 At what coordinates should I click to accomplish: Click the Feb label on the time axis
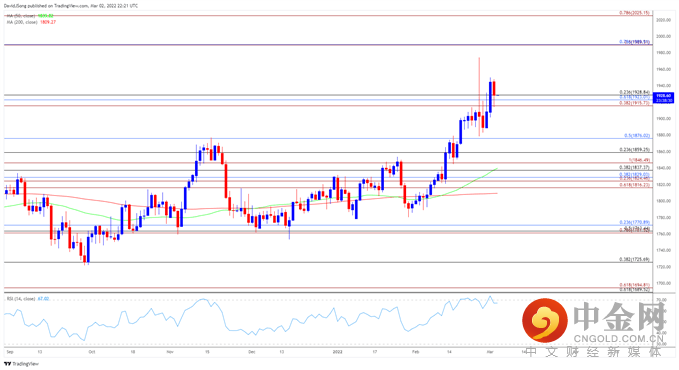click(x=415, y=352)
